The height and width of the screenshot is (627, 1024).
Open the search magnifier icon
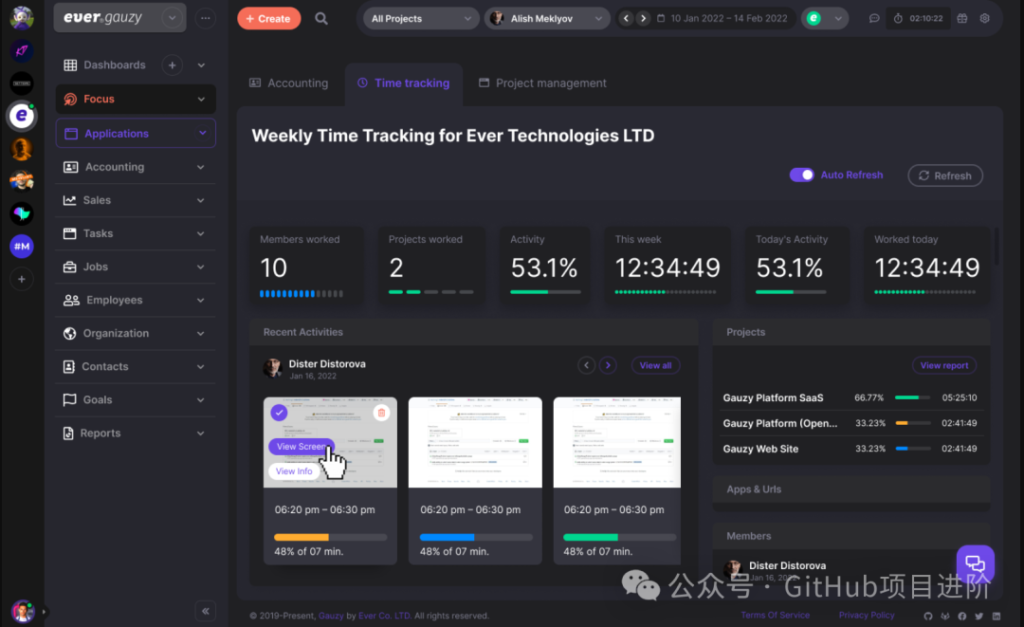coord(321,18)
